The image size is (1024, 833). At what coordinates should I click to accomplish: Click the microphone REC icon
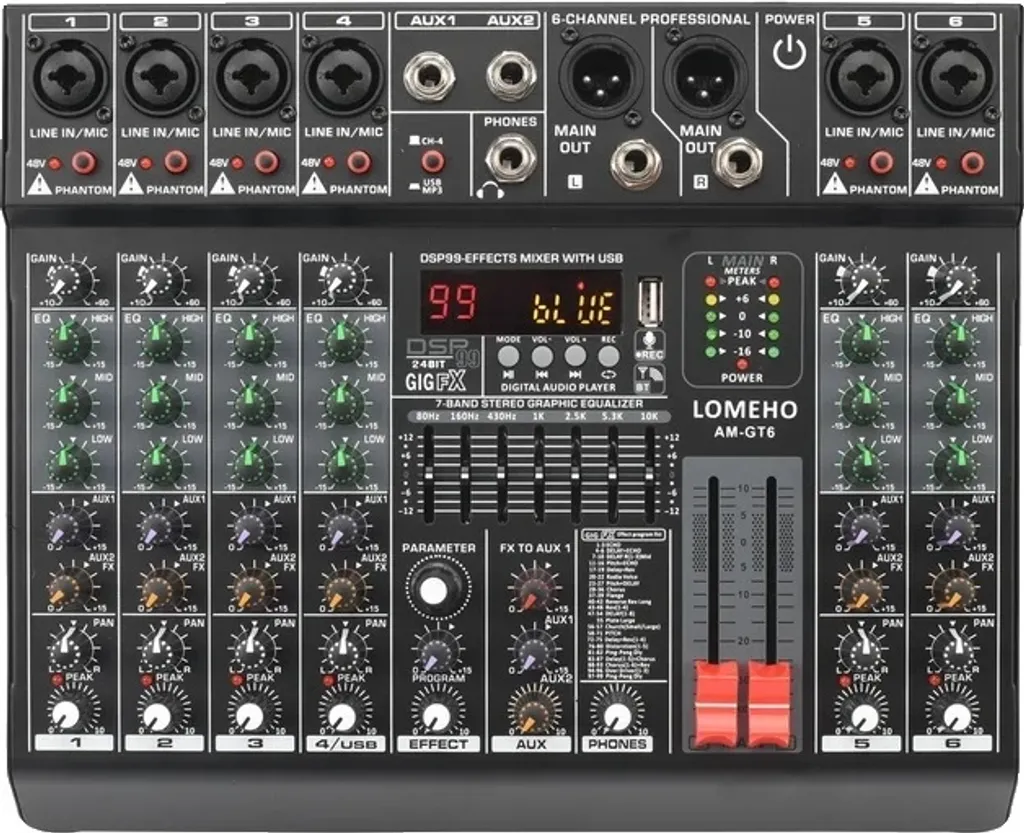[650, 346]
